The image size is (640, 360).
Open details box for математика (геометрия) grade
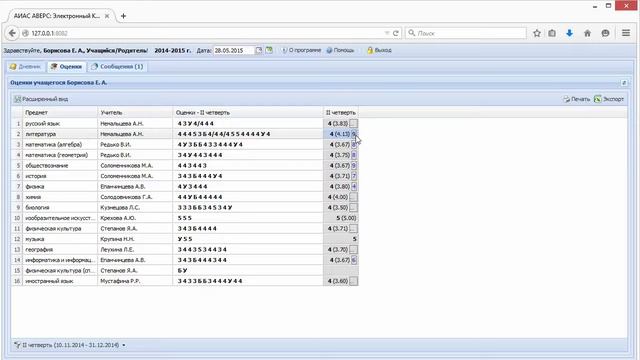point(354,155)
